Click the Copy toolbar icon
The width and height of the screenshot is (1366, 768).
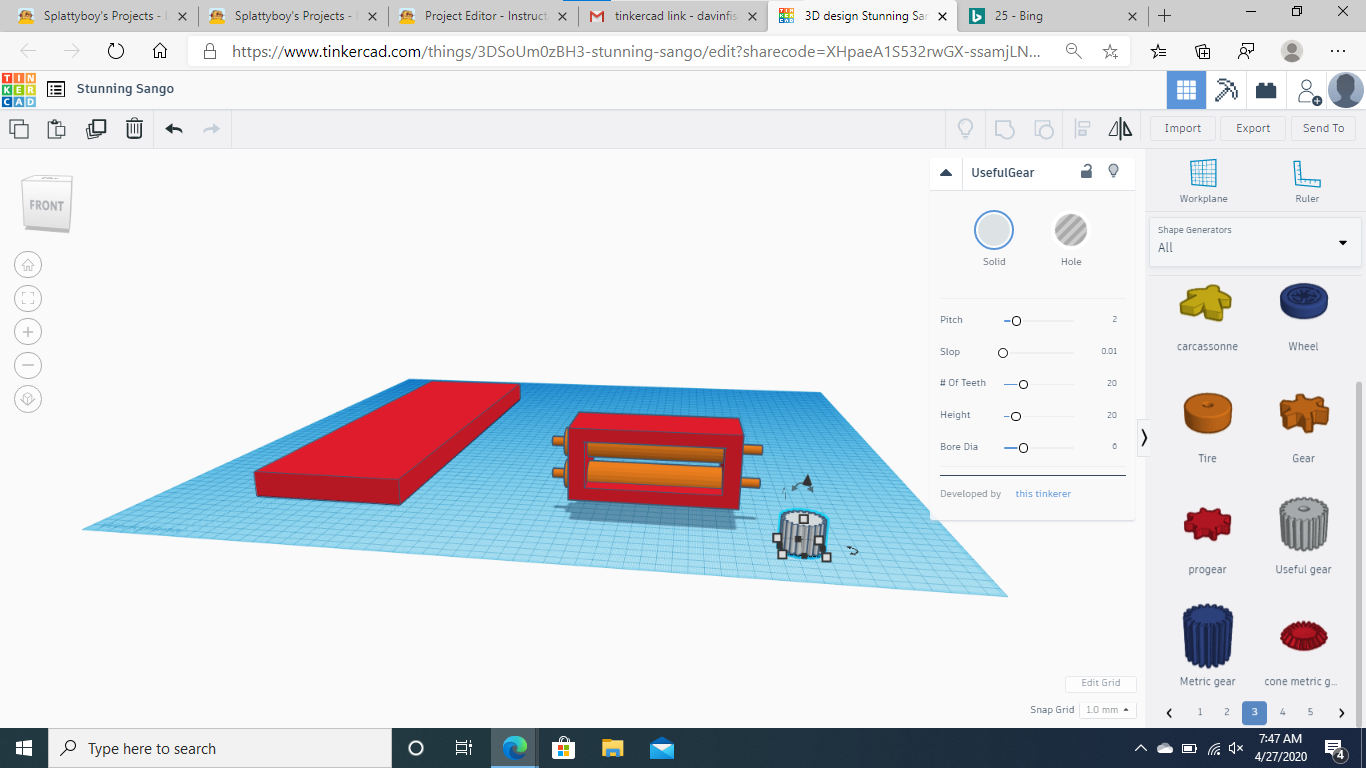tap(19, 128)
